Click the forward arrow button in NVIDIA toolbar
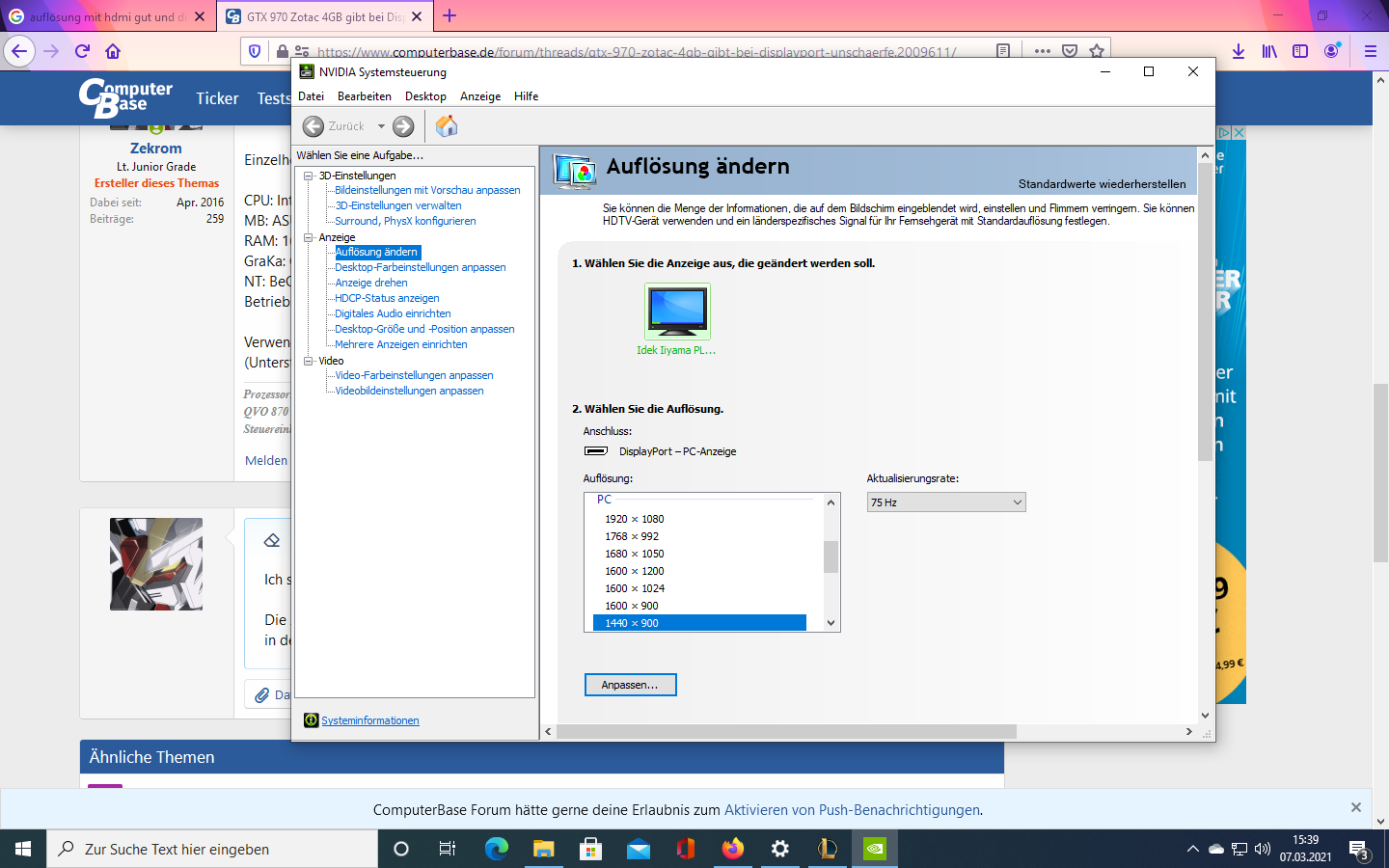The height and width of the screenshot is (868, 1389). [403, 126]
